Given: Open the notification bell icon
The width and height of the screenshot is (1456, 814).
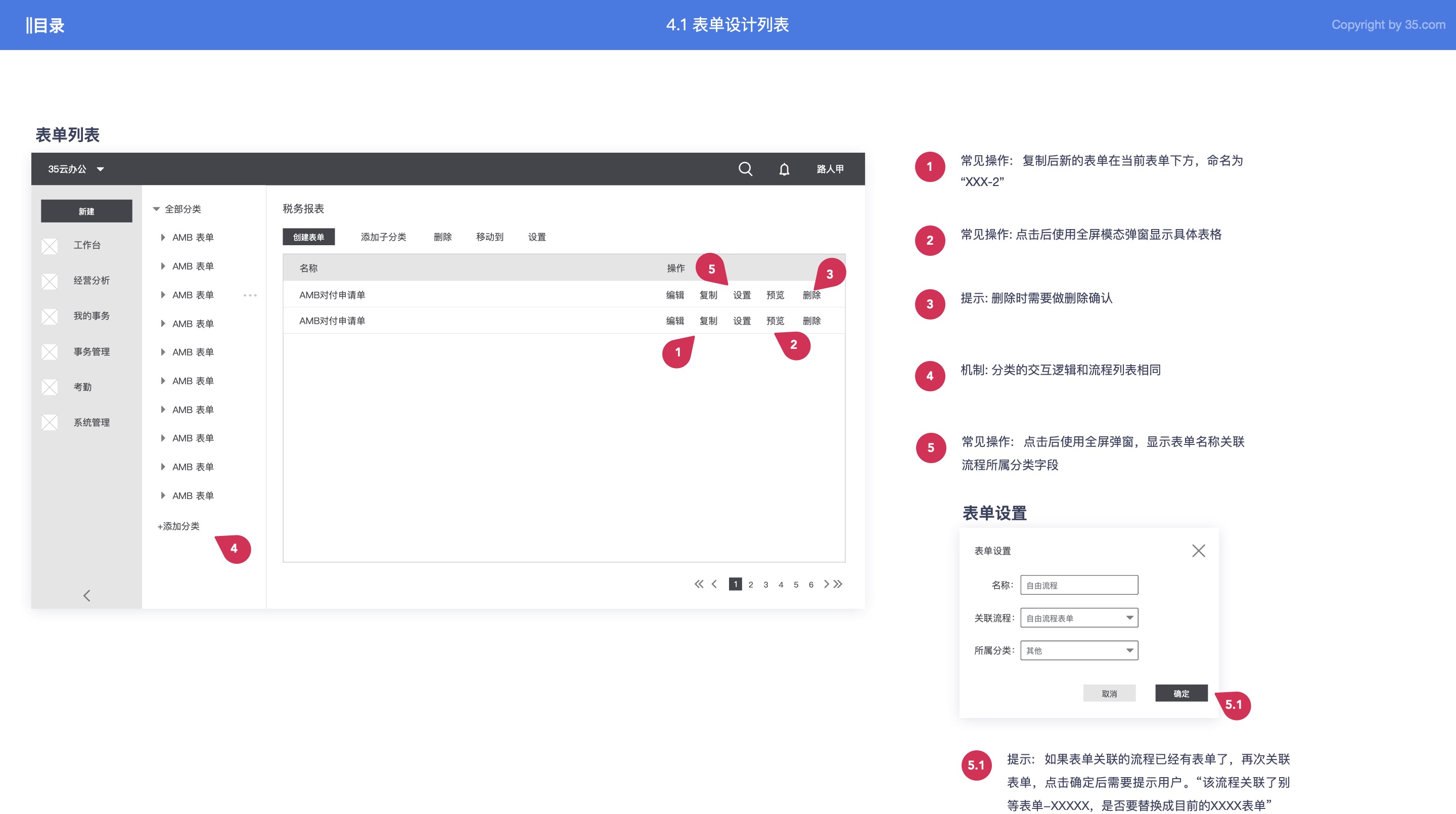Looking at the screenshot, I should 784,169.
